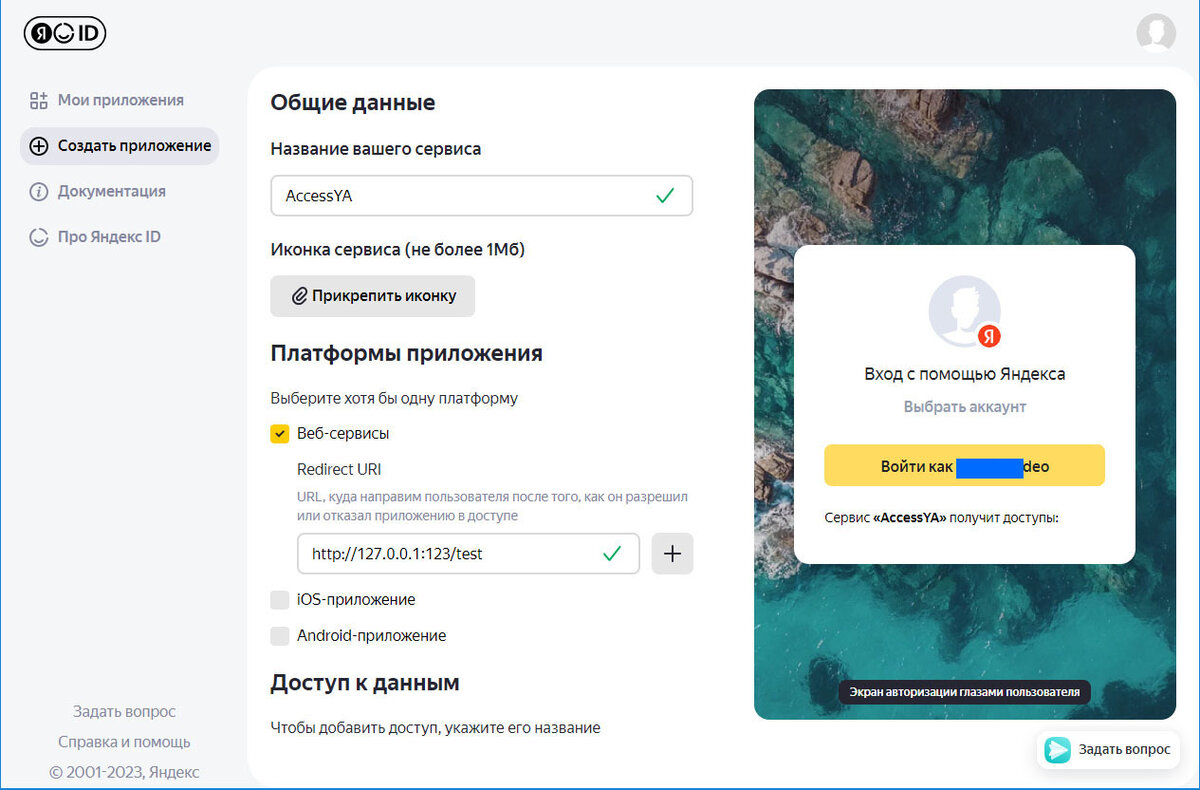Click the plus-circle icon beside Создать приложение
Image resolution: width=1200 pixels, height=790 pixels.
pos(39,146)
